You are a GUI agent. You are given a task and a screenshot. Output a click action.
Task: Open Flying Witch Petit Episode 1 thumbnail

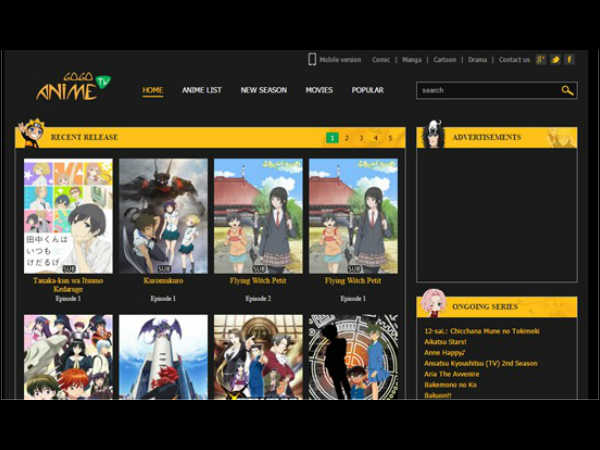pos(353,216)
